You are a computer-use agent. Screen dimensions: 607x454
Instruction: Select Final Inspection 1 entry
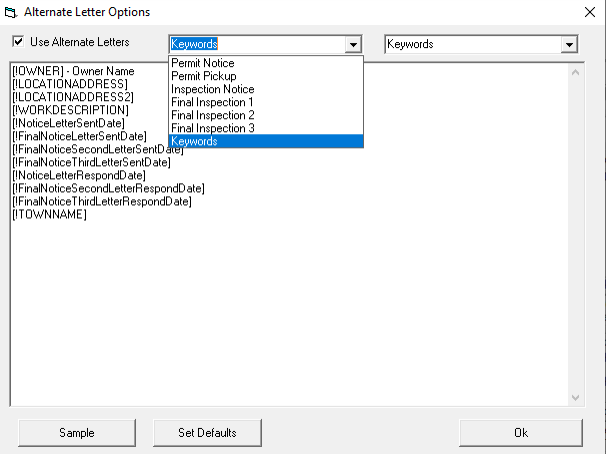tap(212, 102)
